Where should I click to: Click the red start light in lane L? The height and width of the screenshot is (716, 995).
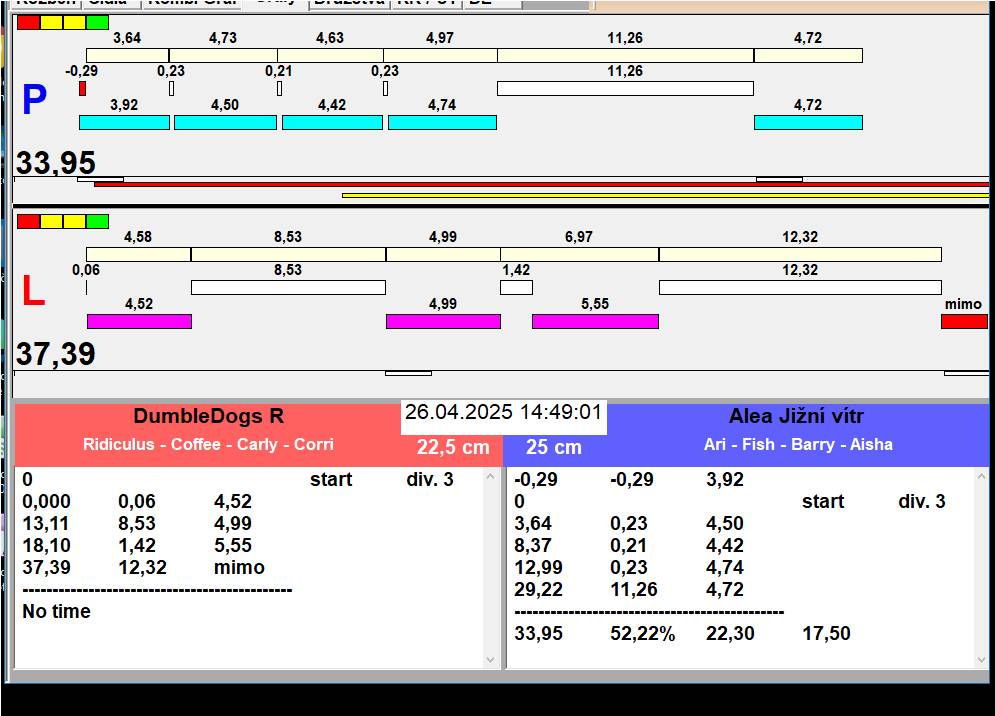click(x=28, y=221)
